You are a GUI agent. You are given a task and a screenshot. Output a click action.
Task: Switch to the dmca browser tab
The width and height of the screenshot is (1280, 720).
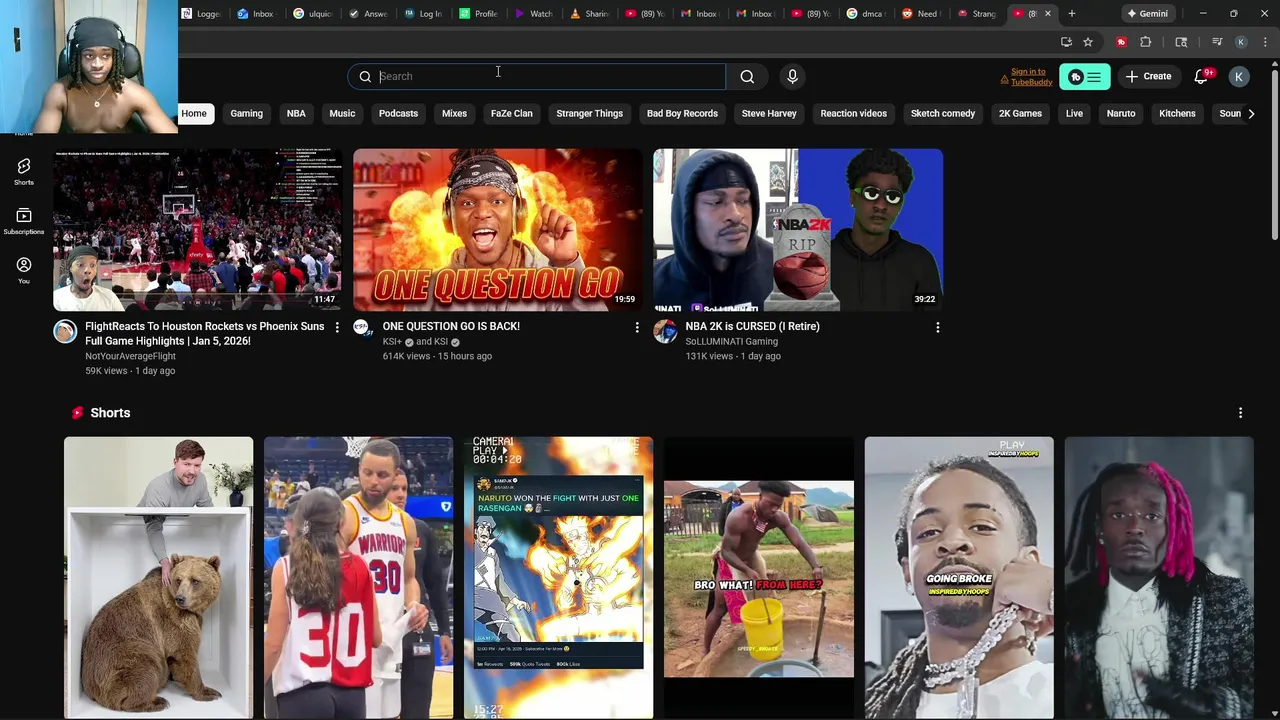pyautogui.click(x=866, y=14)
